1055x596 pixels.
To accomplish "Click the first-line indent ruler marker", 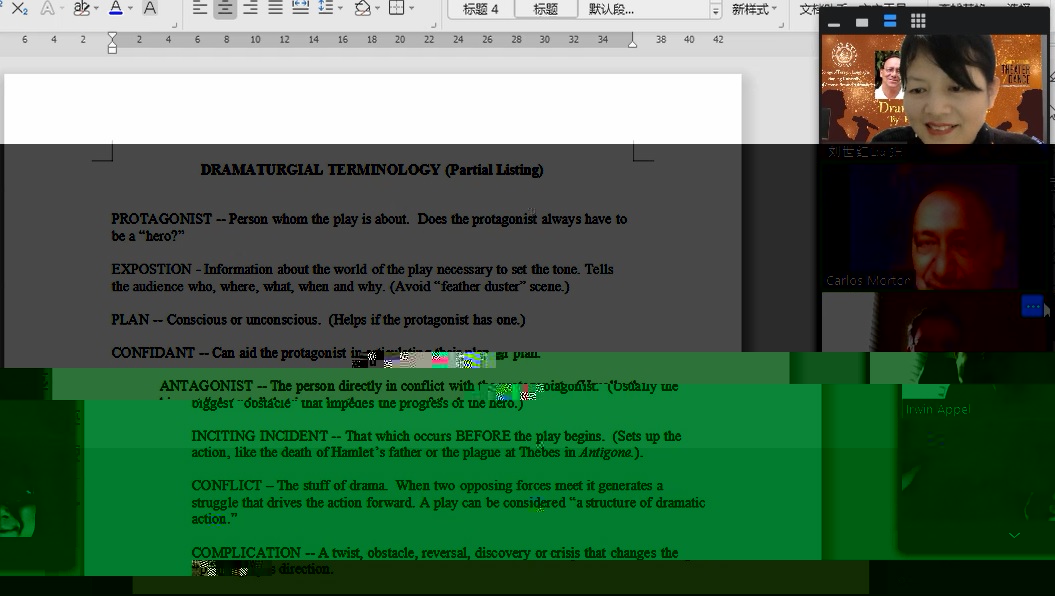I will 112,36.
